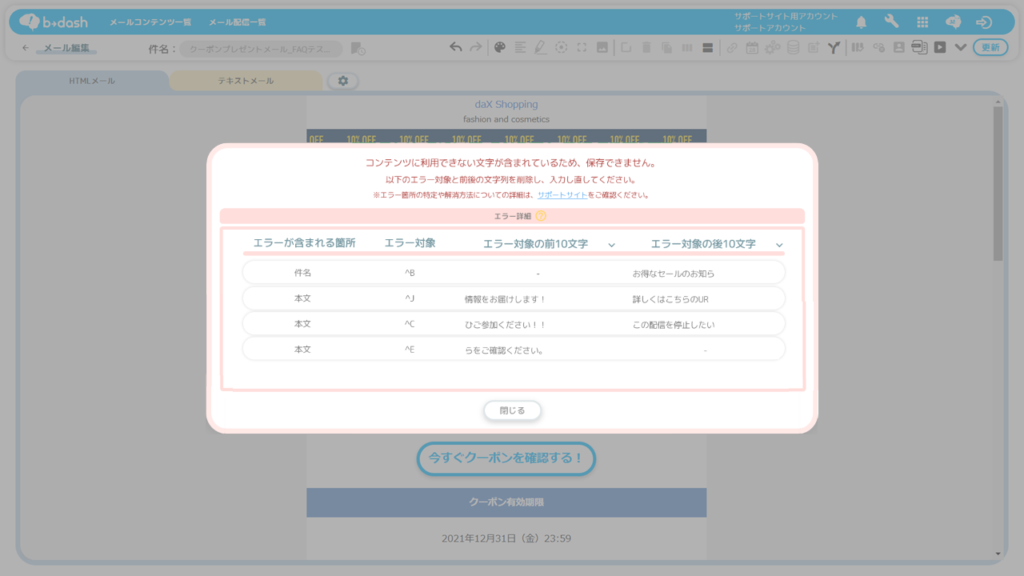Click the undo arrow icon
The height and width of the screenshot is (576, 1024).
pyautogui.click(x=456, y=47)
